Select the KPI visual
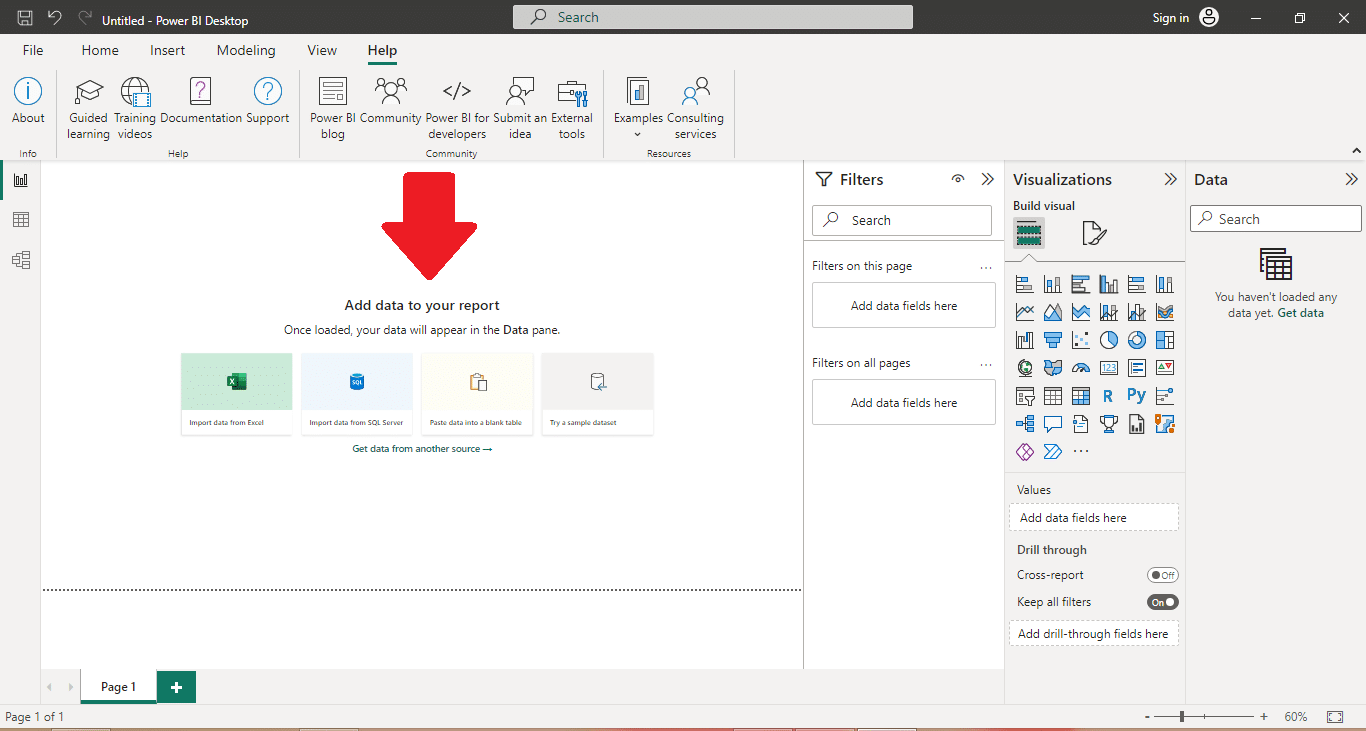This screenshot has width=1366, height=731. click(1164, 368)
